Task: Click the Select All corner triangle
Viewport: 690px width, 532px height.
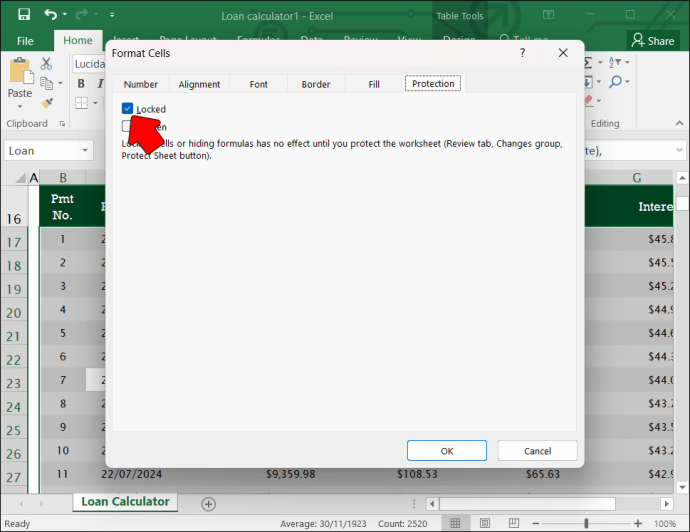Action: click(x=20, y=178)
